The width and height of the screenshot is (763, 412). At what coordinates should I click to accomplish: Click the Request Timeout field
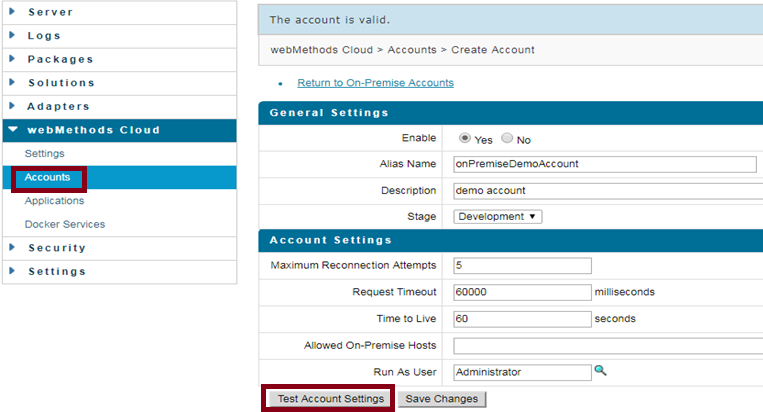point(522,292)
